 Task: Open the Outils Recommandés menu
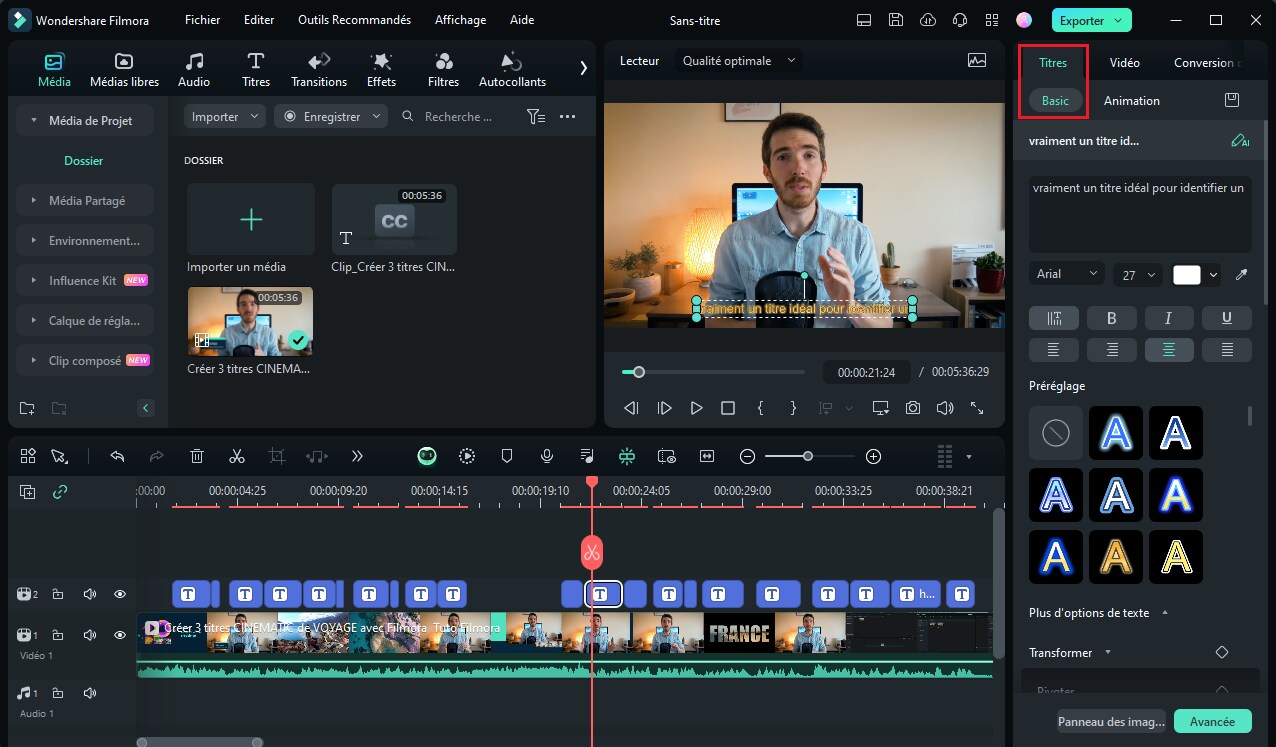[354, 20]
